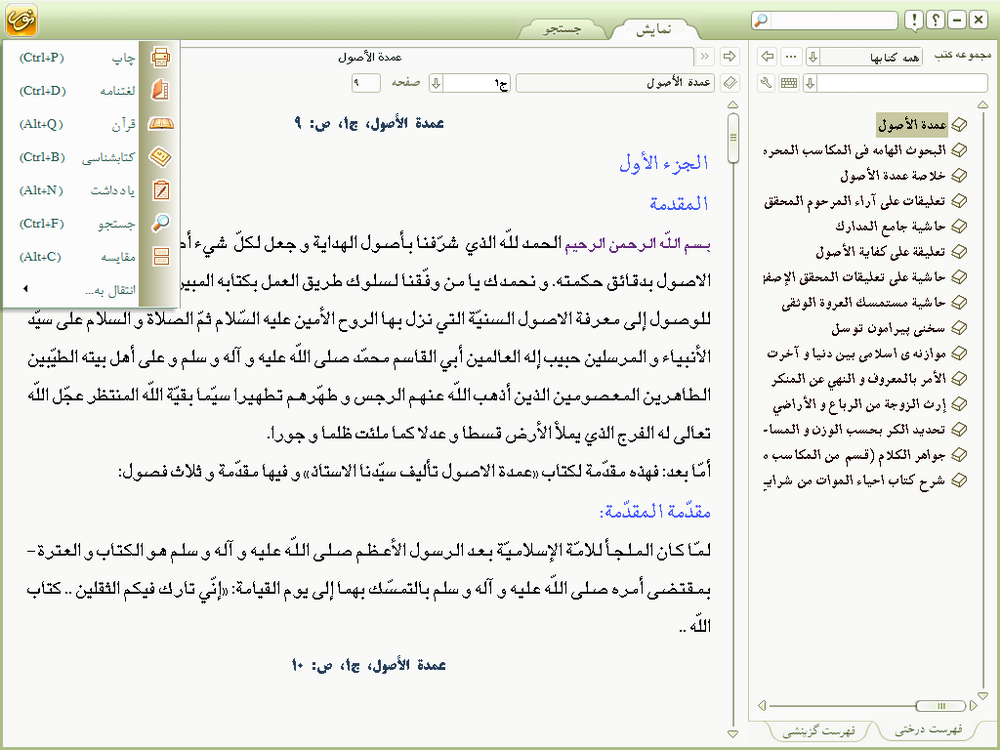Open the 'همه کتابها' collection dropdown
Image resolution: width=1000 pixels, height=750 pixels.
[812, 57]
